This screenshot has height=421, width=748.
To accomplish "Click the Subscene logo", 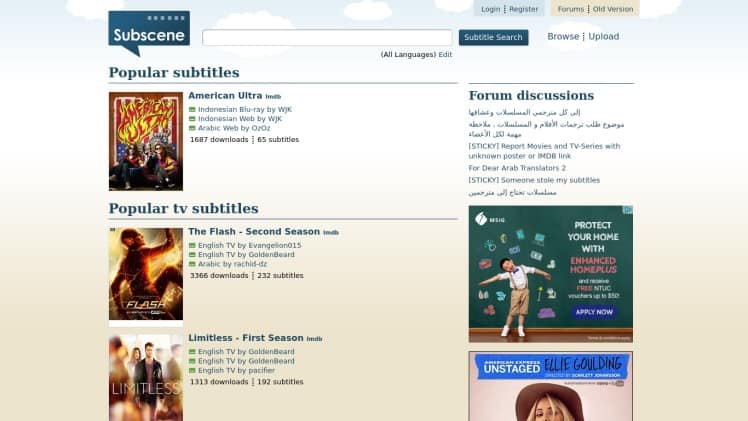I will [x=149, y=33].
